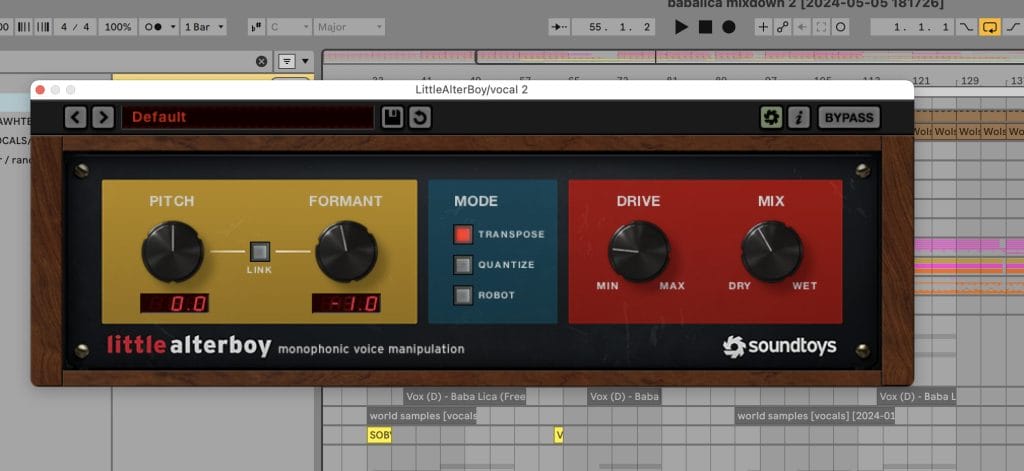Click the Default preset name field
Image resolution: width=1024 pixels, height=471 pixels.
coord(247,118)
